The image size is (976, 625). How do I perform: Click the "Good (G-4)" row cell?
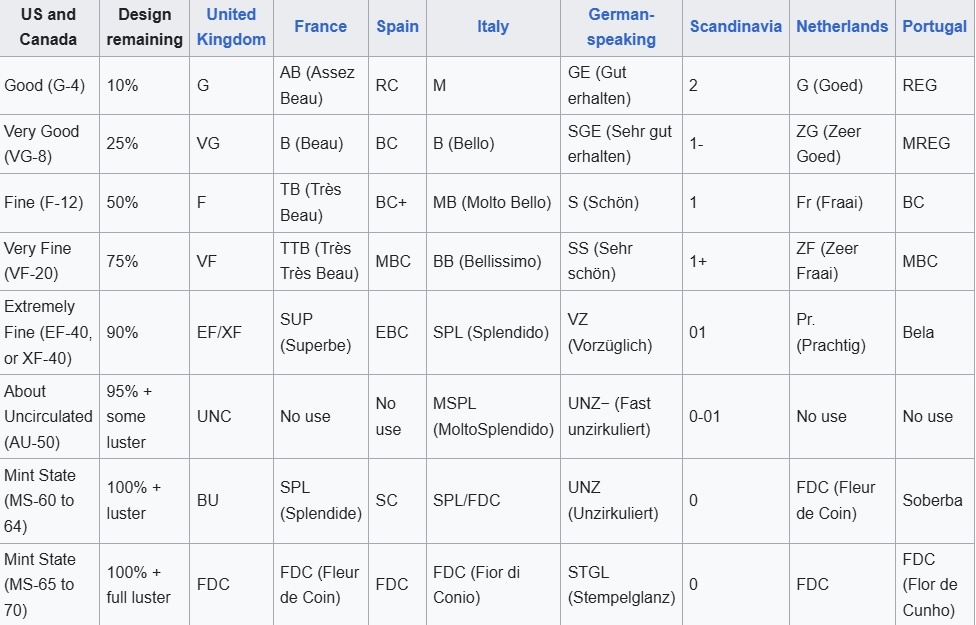[44, 86]
